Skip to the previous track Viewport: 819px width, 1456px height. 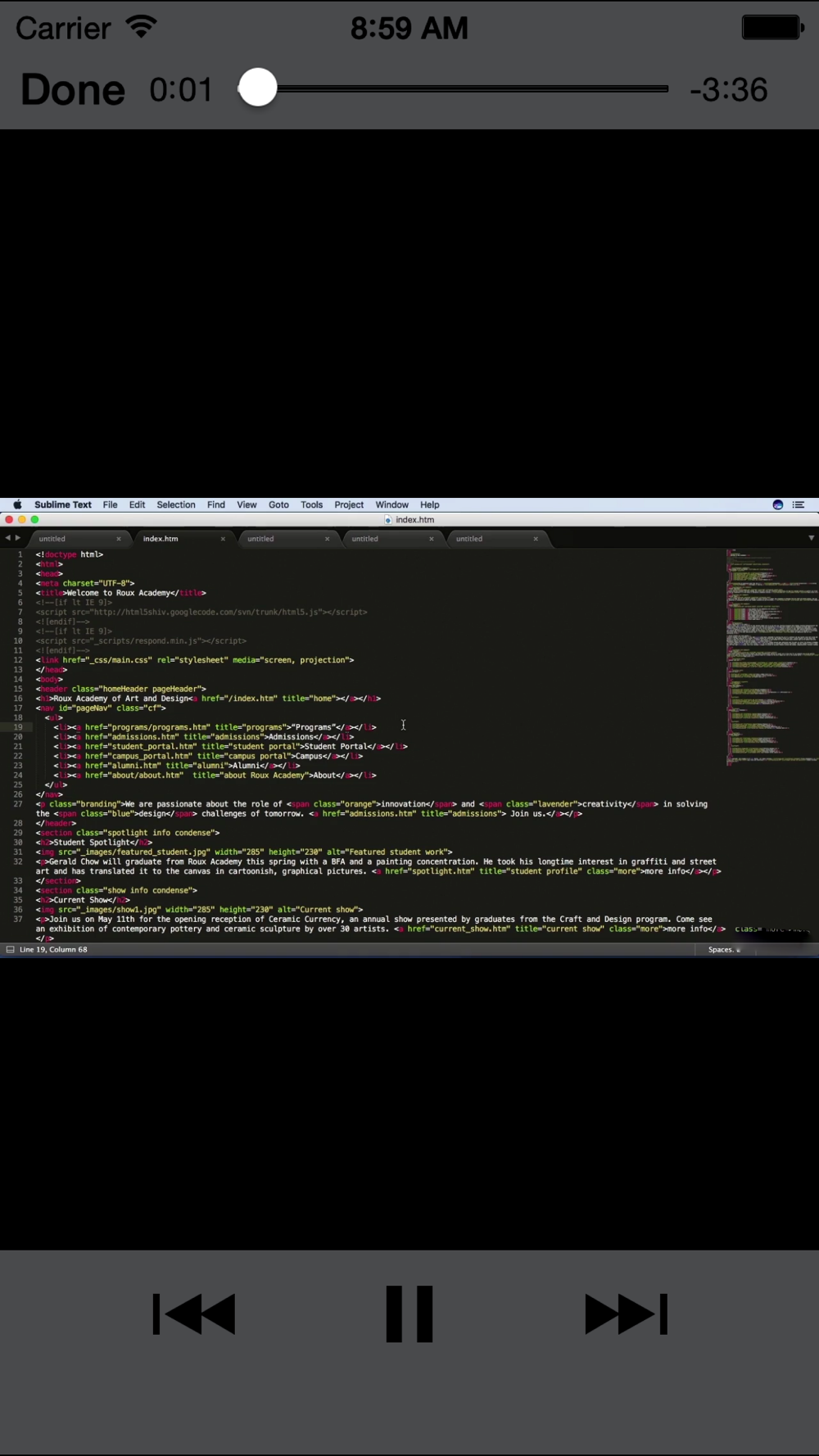194,1314
